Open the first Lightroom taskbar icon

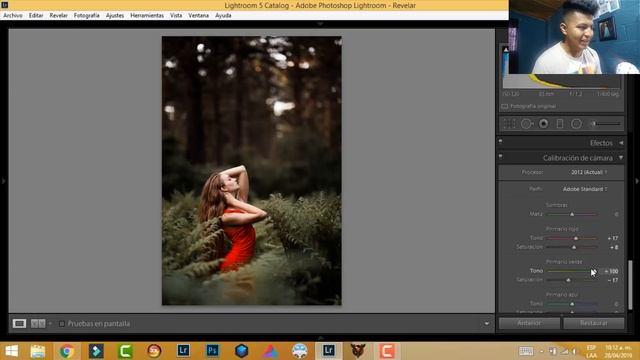click(x=183, y=351)
